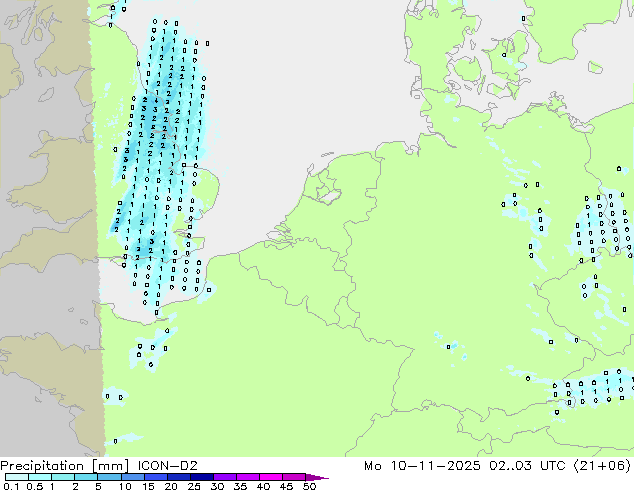
Task: Click the '10' legend value
Action: click(x=125, y=486)
